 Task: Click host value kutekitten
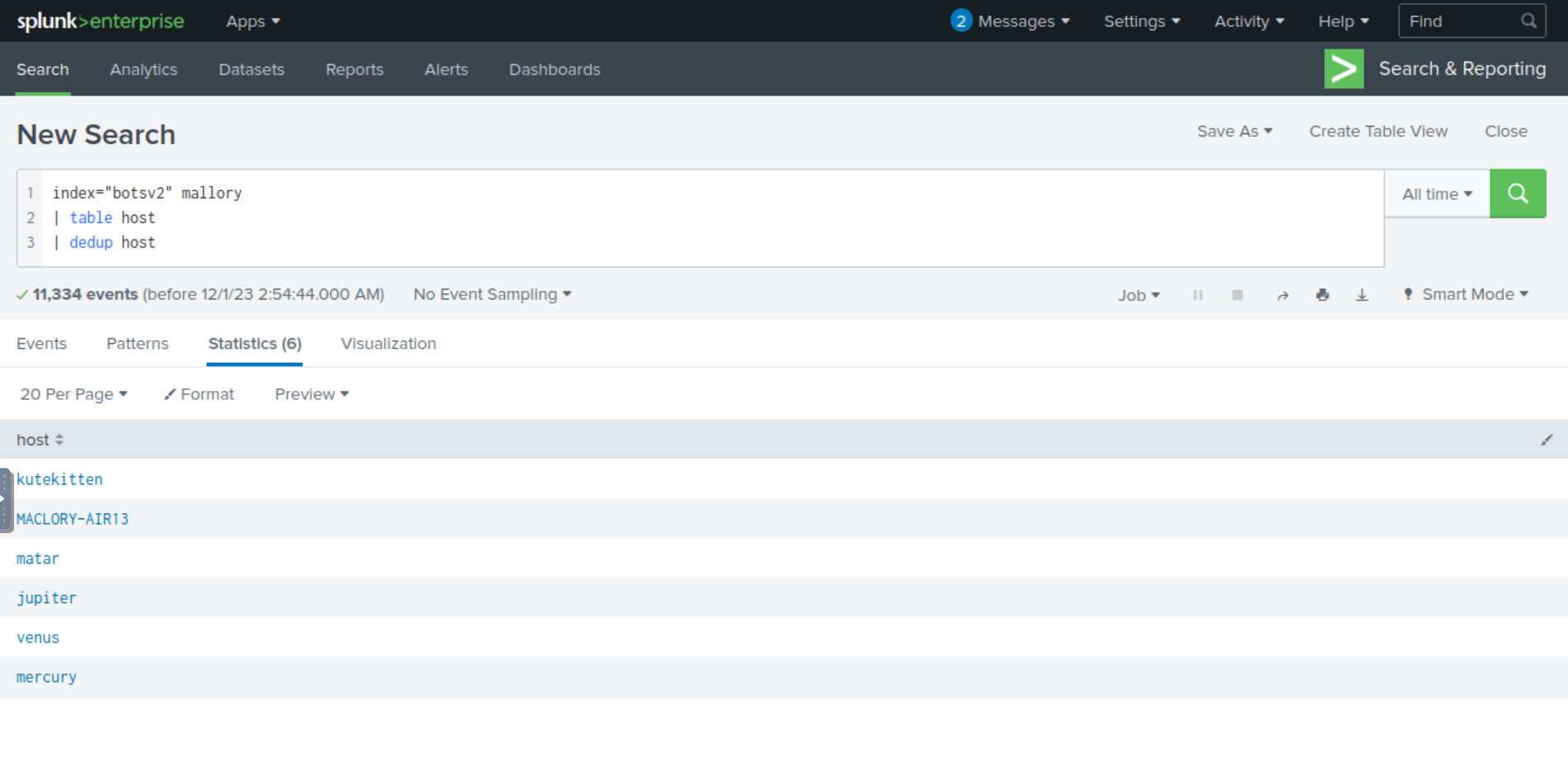(x=59, y=480)
